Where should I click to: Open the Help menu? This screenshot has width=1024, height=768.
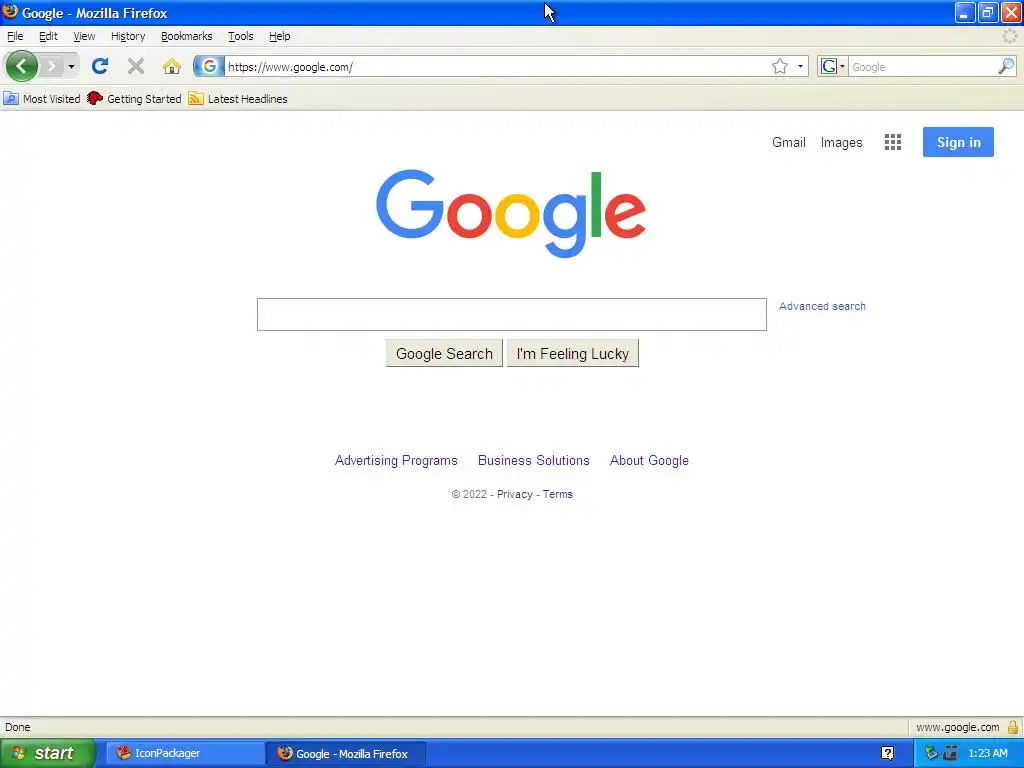pos(280,36)
